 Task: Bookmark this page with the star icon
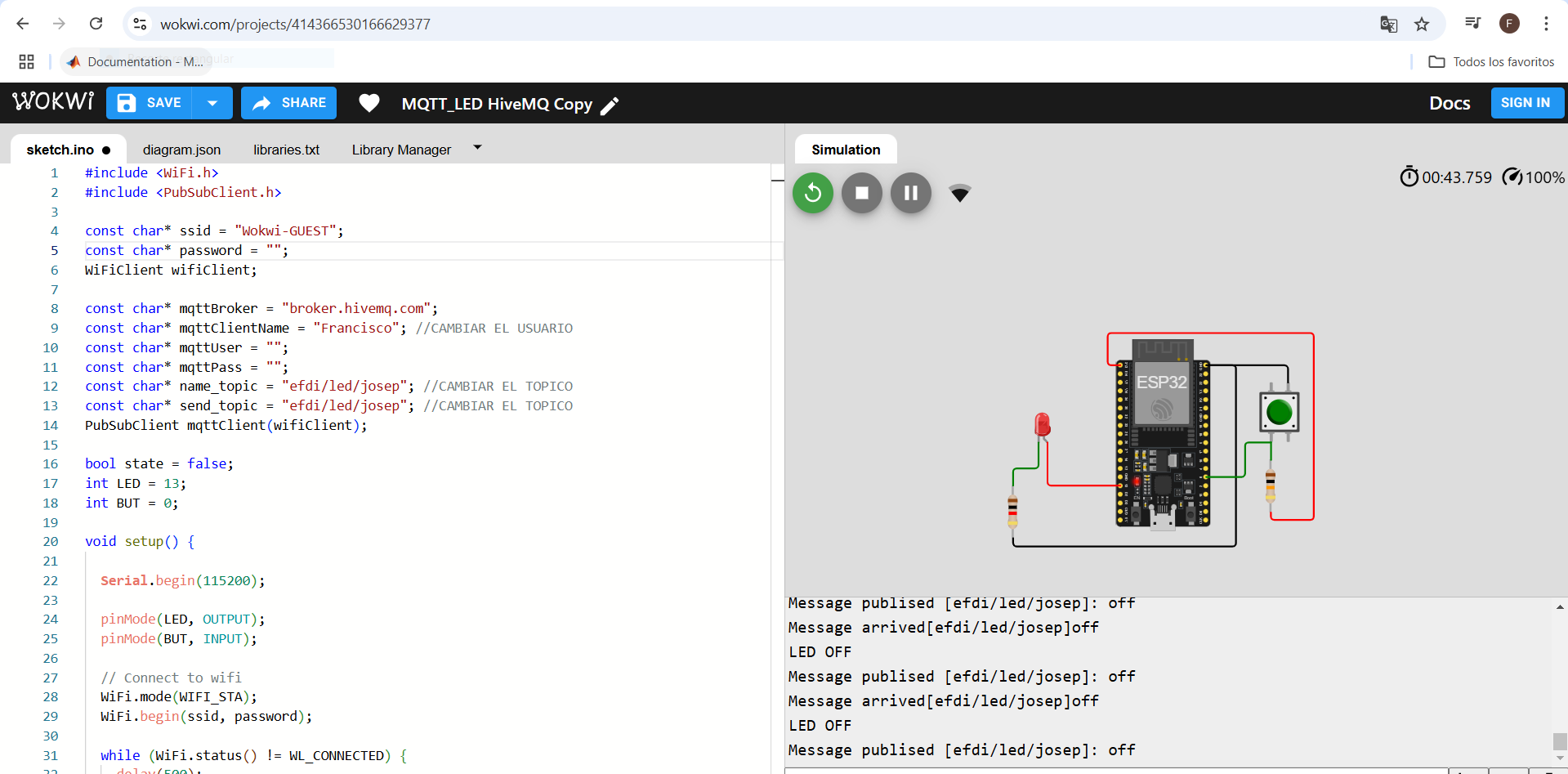[x=1422, y=24]
